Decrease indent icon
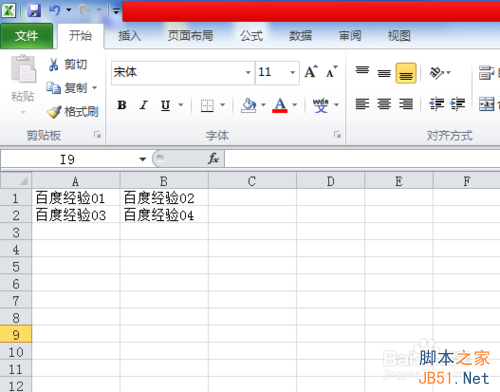The height and width of the screenshot is (392, 500). click(x=437, y=104)
